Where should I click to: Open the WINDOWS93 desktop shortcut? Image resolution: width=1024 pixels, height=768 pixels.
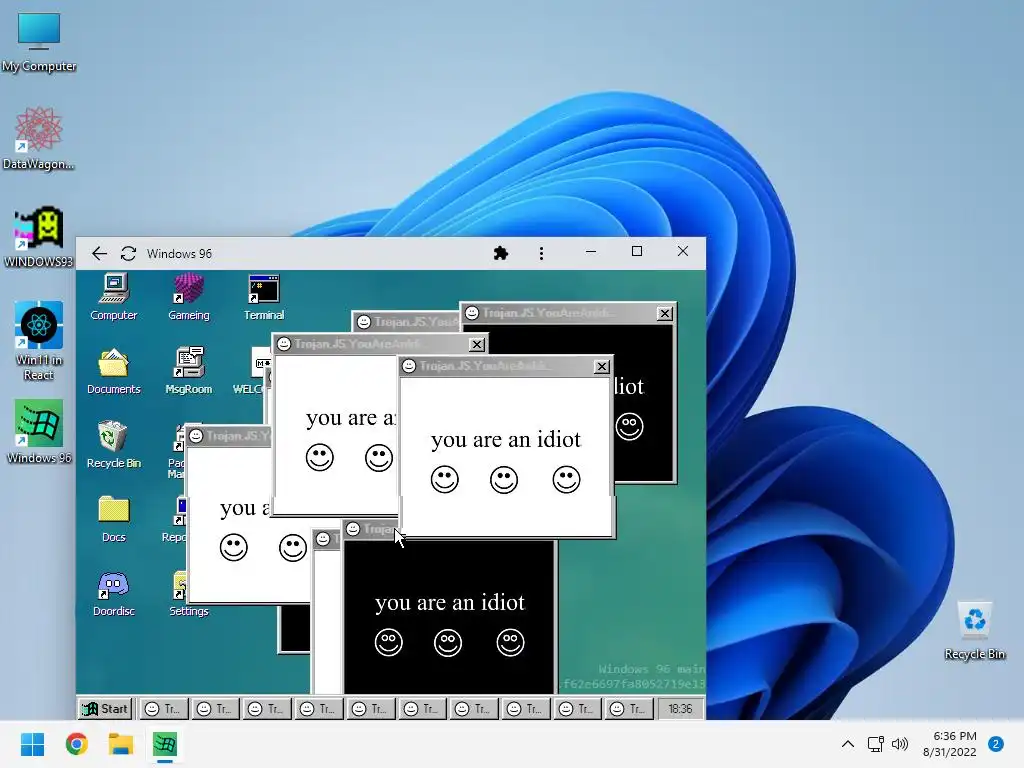pos(39,236)
